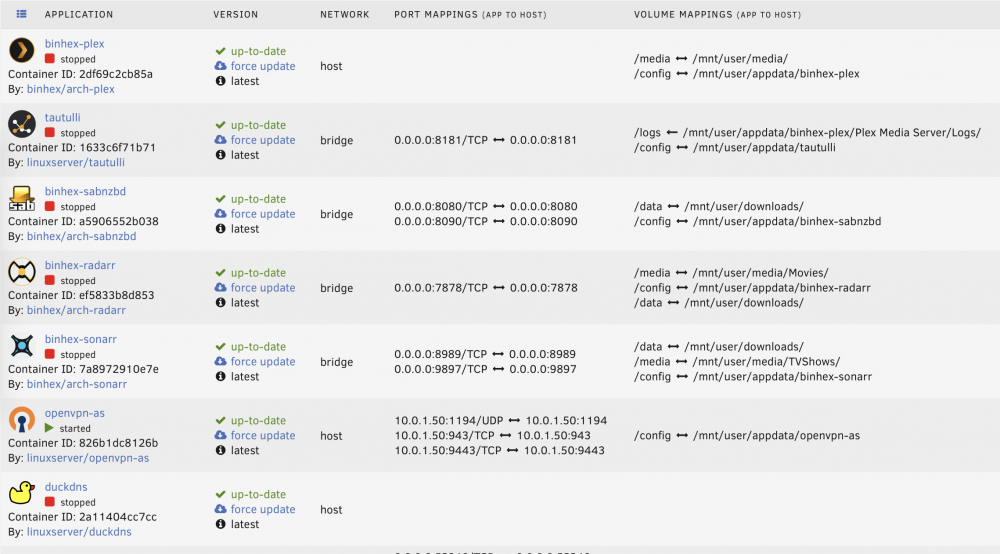The width and height of the screenshot is (1000, 554).
Task: Click the cloud update icon for binhex-plex
Action: [221, 66]
